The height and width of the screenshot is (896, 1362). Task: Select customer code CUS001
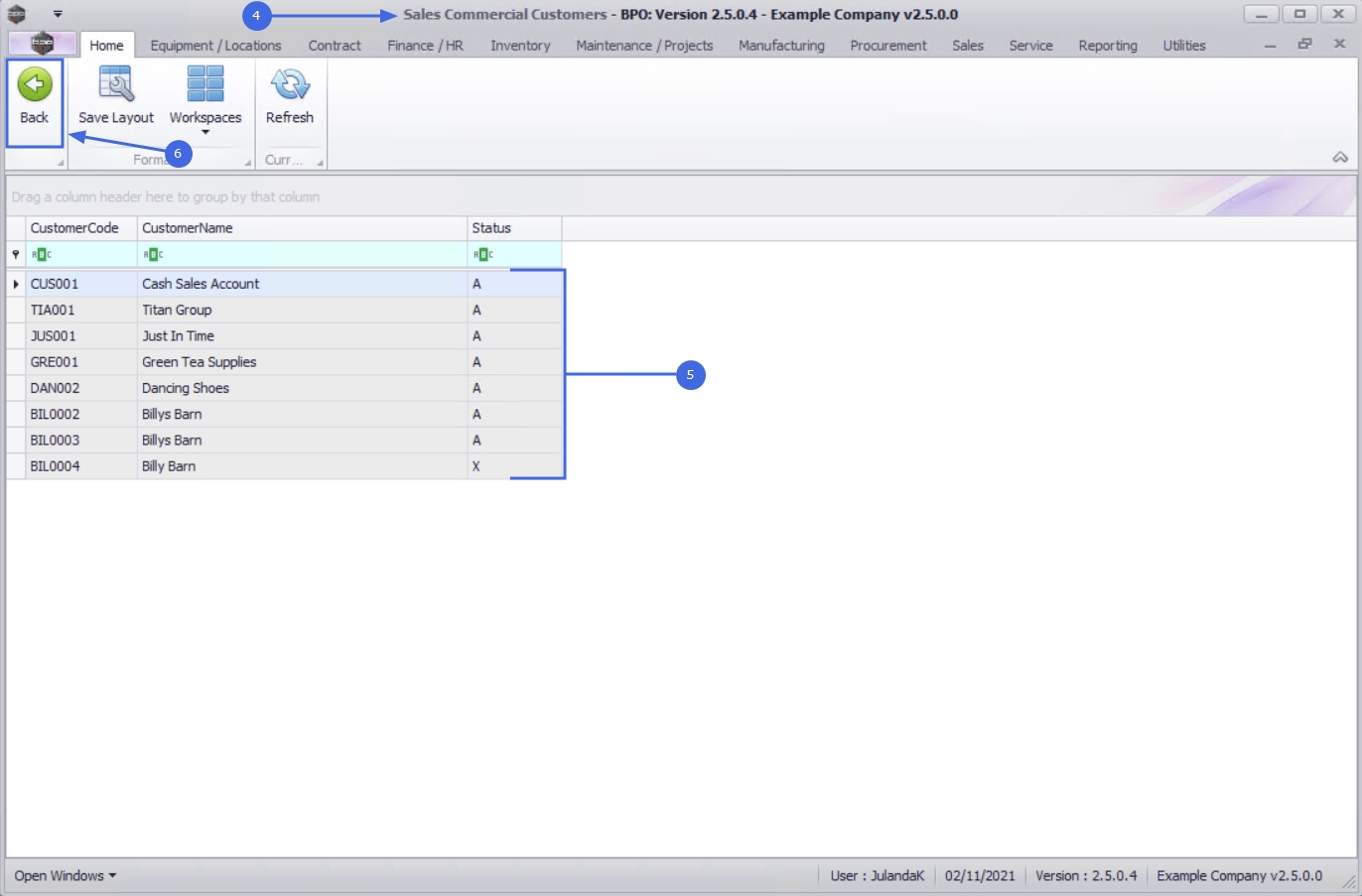(81, 284)
